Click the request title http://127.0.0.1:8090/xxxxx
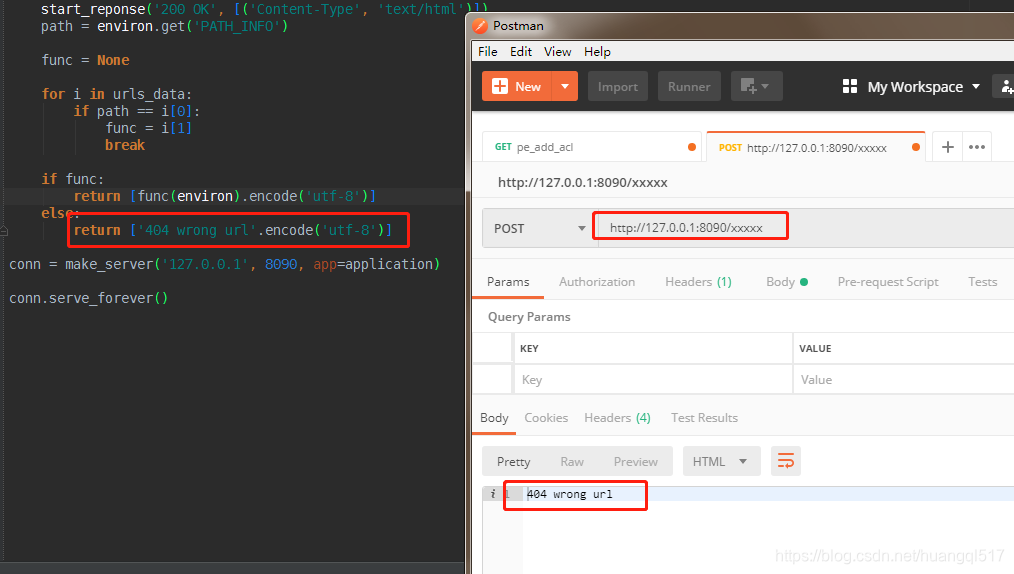 click(583, 183)
